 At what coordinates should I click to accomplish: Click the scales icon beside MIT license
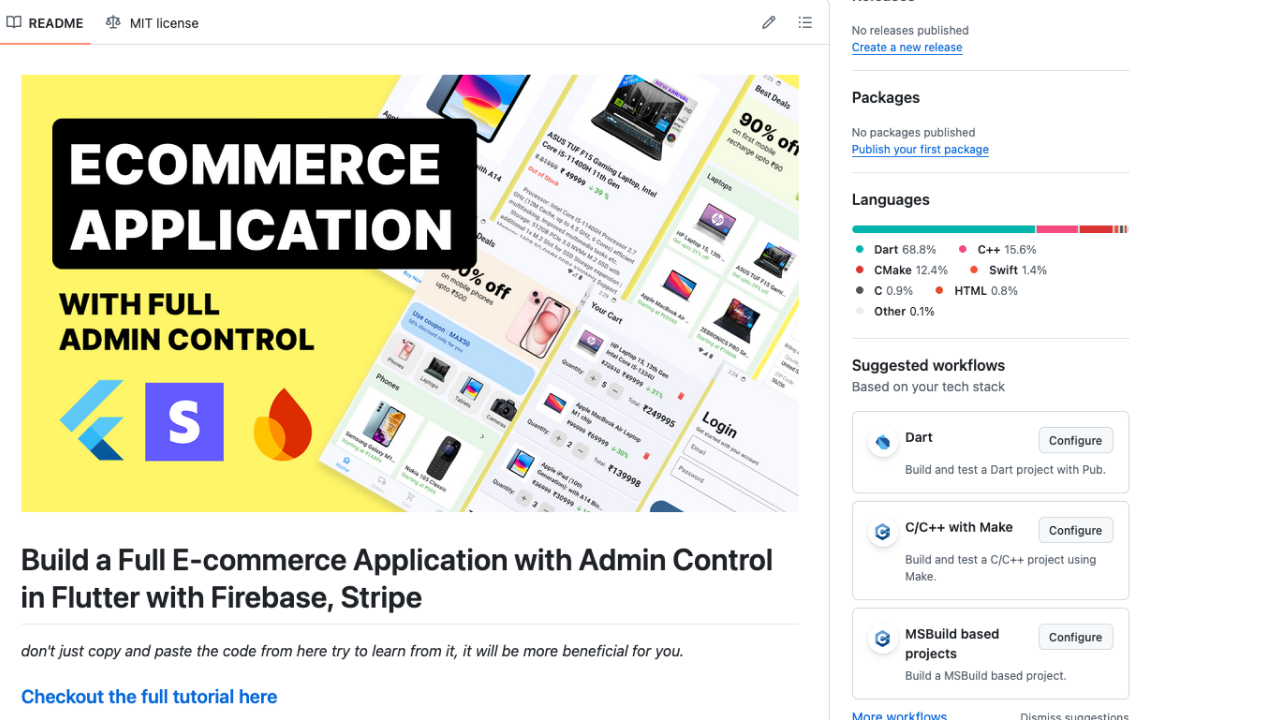(x=113, y=22)
